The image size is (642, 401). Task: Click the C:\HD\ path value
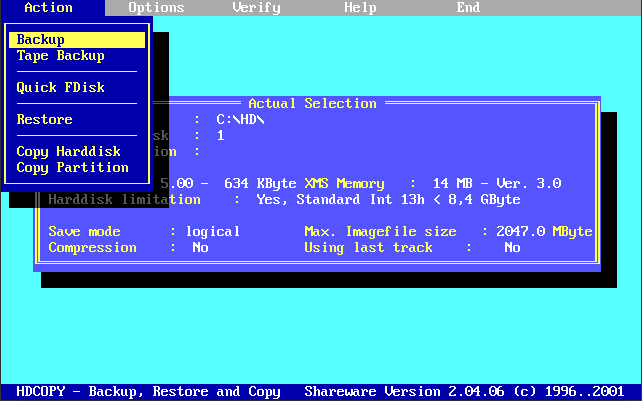[240, 120]
